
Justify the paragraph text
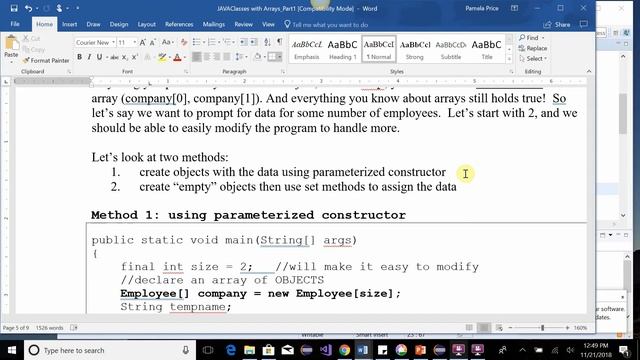coord(227,57)
